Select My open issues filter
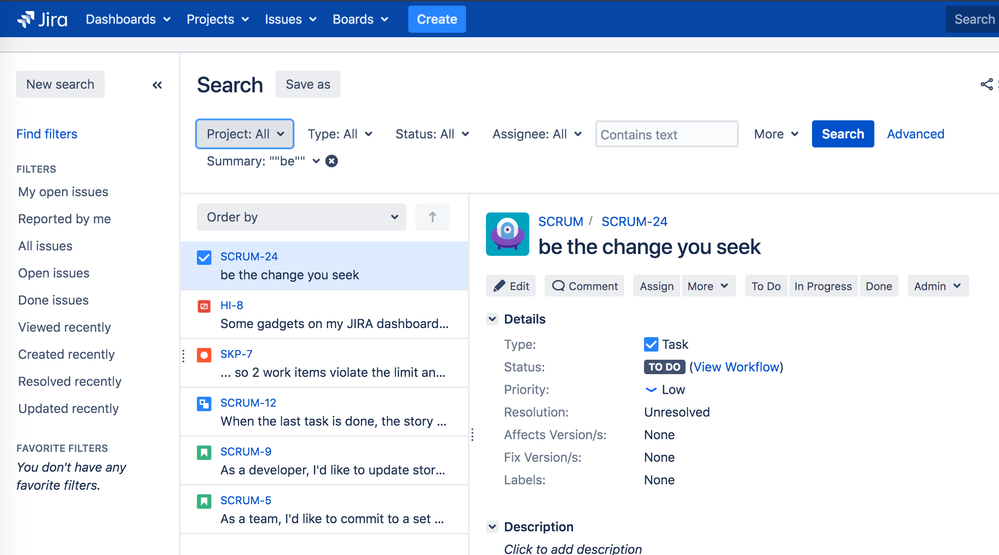The width and height of the screenshot is (999, 555). 63,192
